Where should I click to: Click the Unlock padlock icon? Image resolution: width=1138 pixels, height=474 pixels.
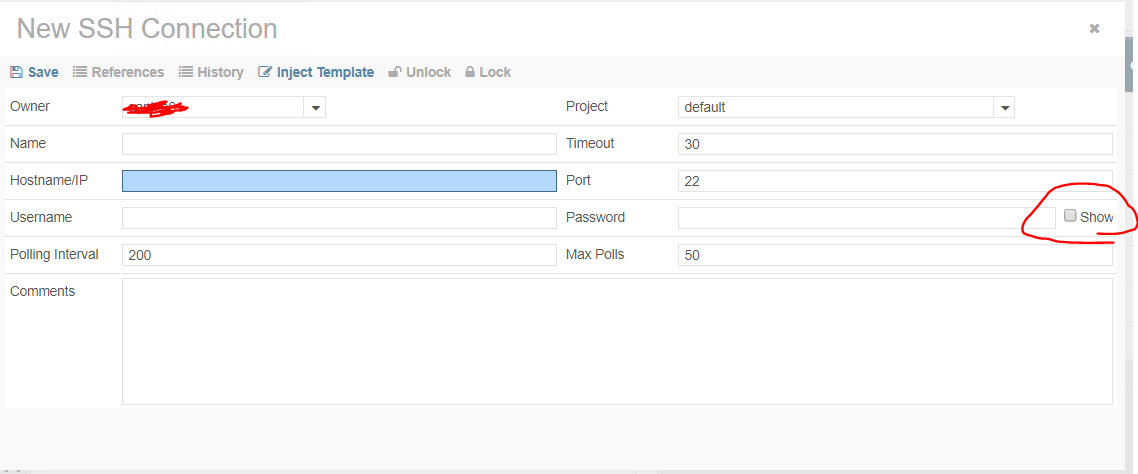(x=395, y=72)
